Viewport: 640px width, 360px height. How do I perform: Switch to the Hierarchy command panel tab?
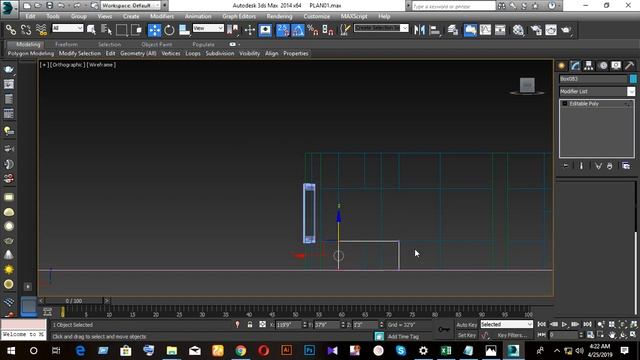[589, 66]
